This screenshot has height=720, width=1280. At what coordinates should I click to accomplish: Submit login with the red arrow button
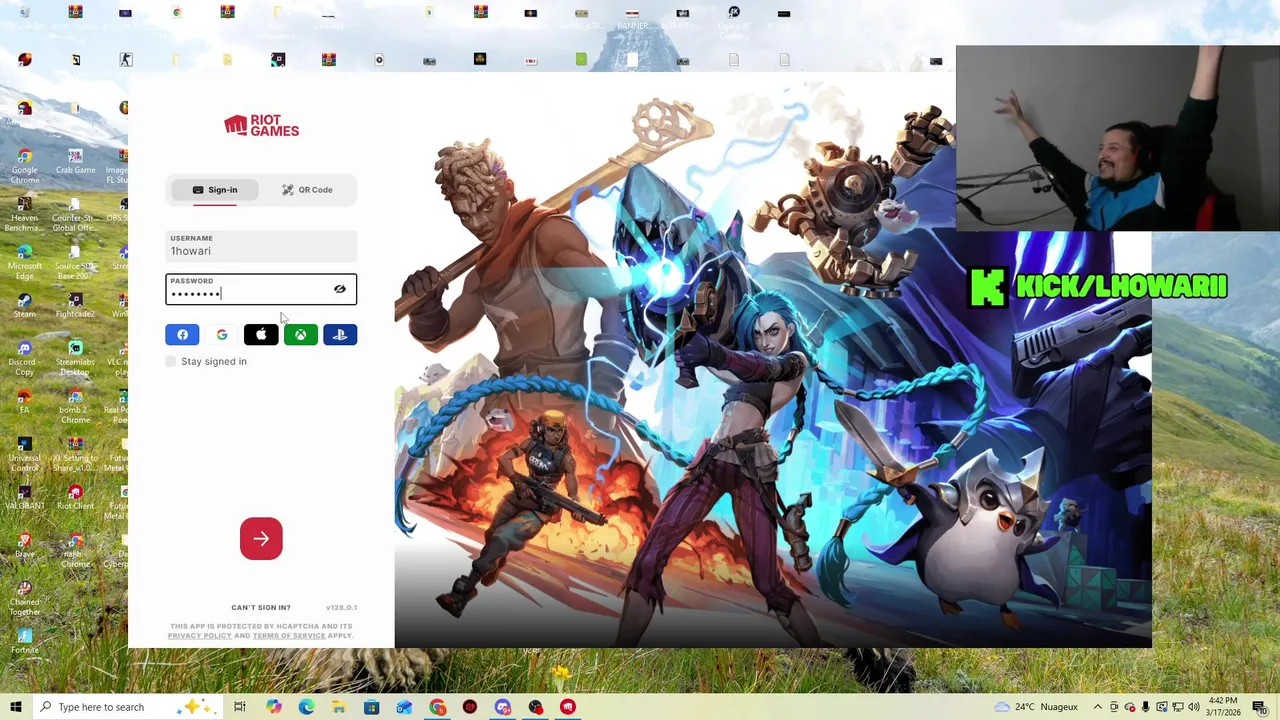(x=261, y=539)
